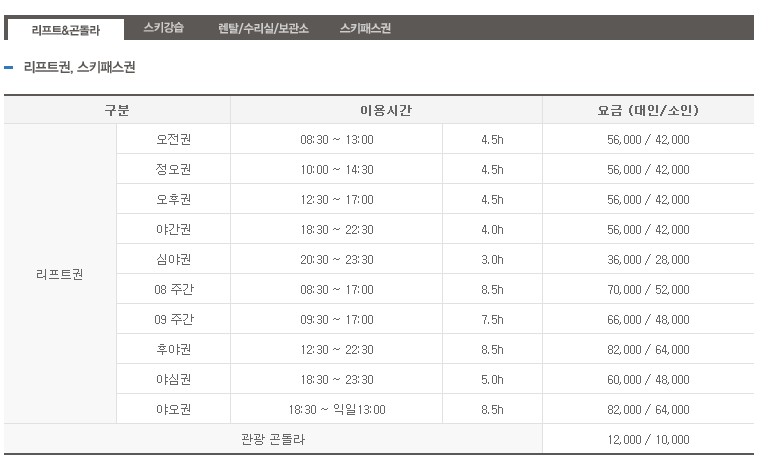Click the 요금 (대인/소인) column header

647,110
